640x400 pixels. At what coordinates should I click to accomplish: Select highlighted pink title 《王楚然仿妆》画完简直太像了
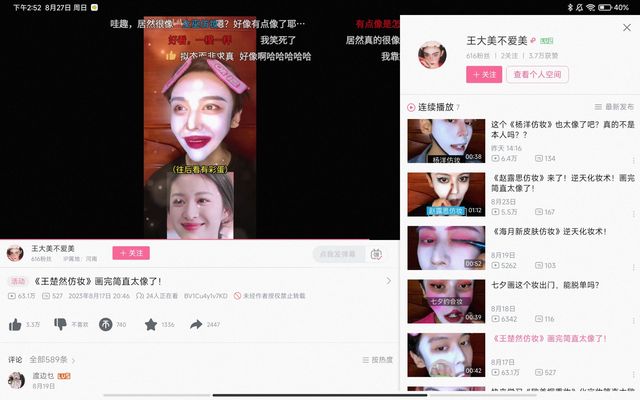(x=549, y=338)
